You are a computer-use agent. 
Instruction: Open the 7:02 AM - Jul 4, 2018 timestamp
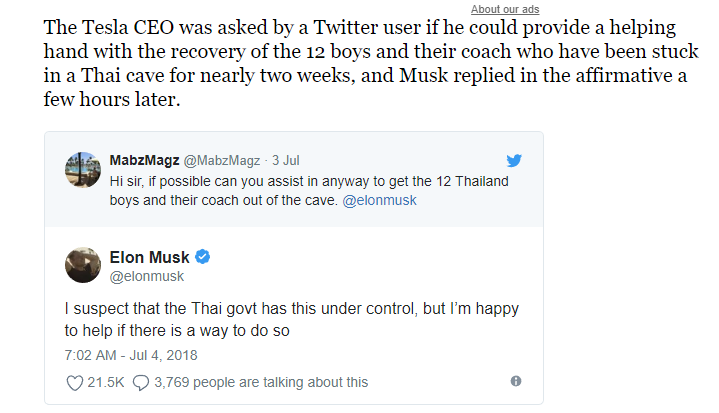tap(131, 355)
